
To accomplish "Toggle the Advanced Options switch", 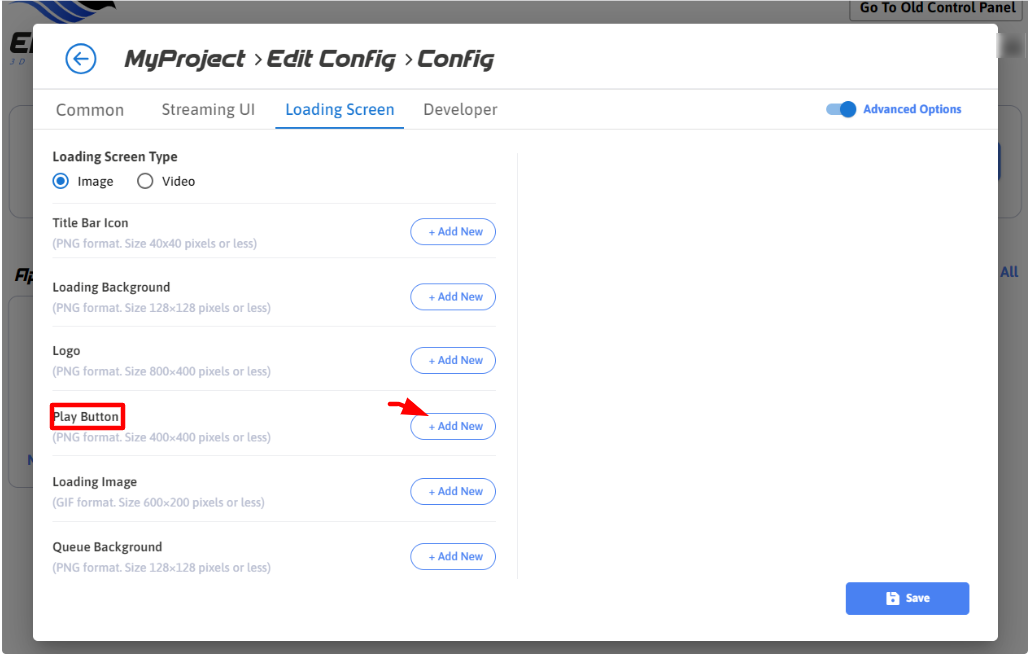I will click(x=841, y=109).
